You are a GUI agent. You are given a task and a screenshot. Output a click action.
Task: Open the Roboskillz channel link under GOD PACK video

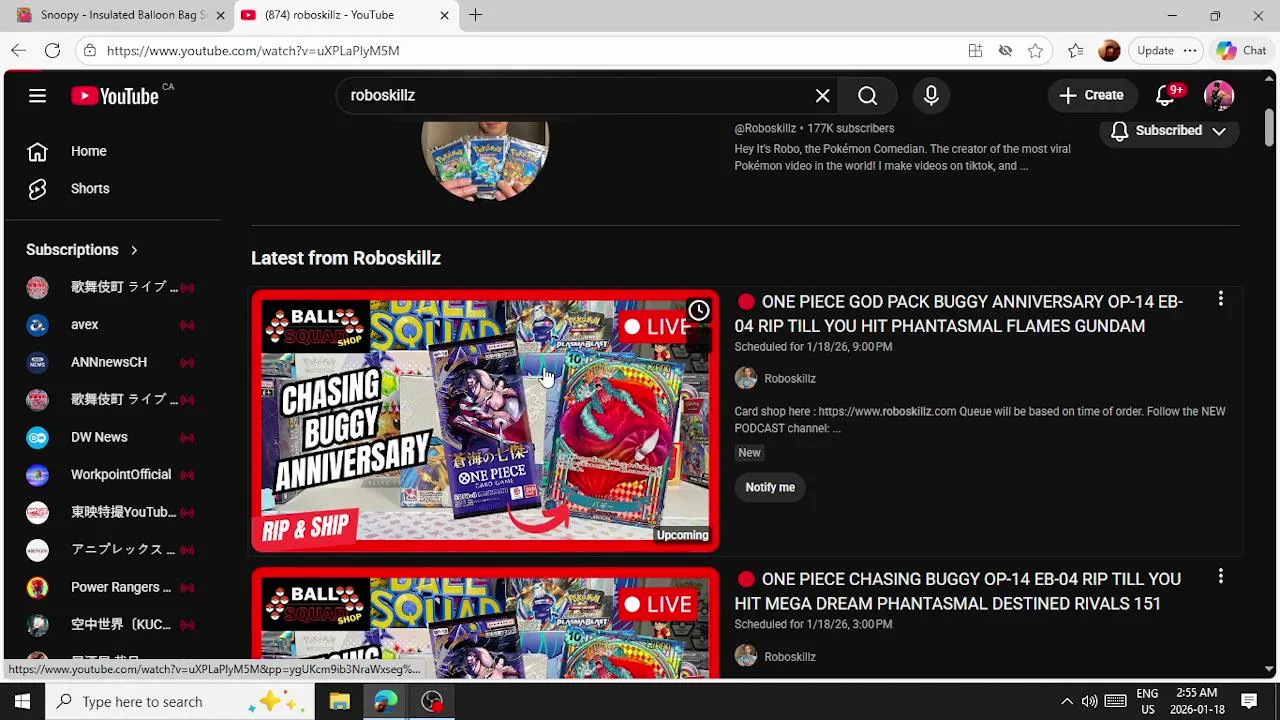point(790,379)
